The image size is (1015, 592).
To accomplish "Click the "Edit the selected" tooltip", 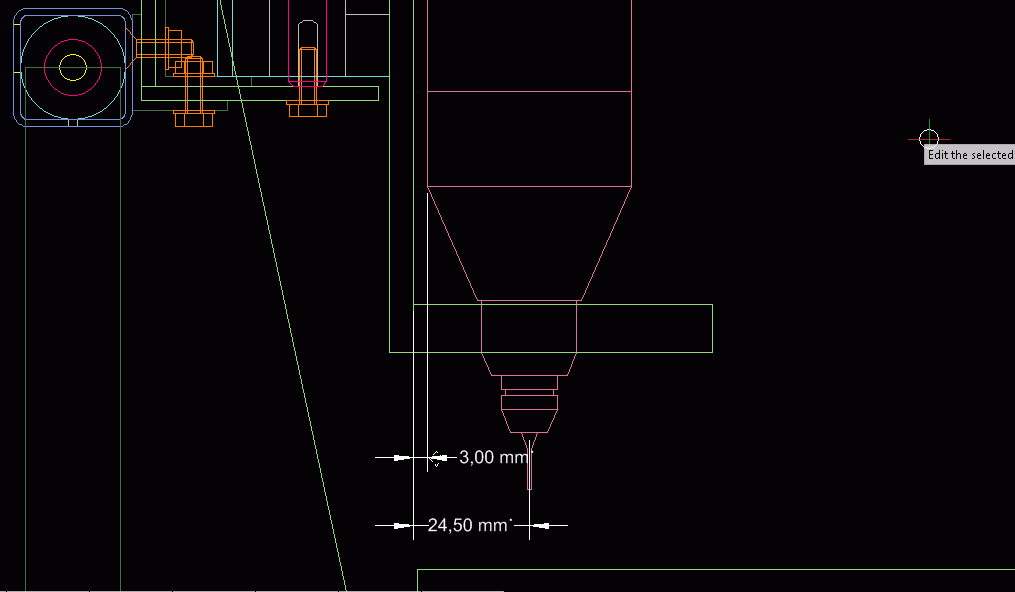I will (969, 155).
